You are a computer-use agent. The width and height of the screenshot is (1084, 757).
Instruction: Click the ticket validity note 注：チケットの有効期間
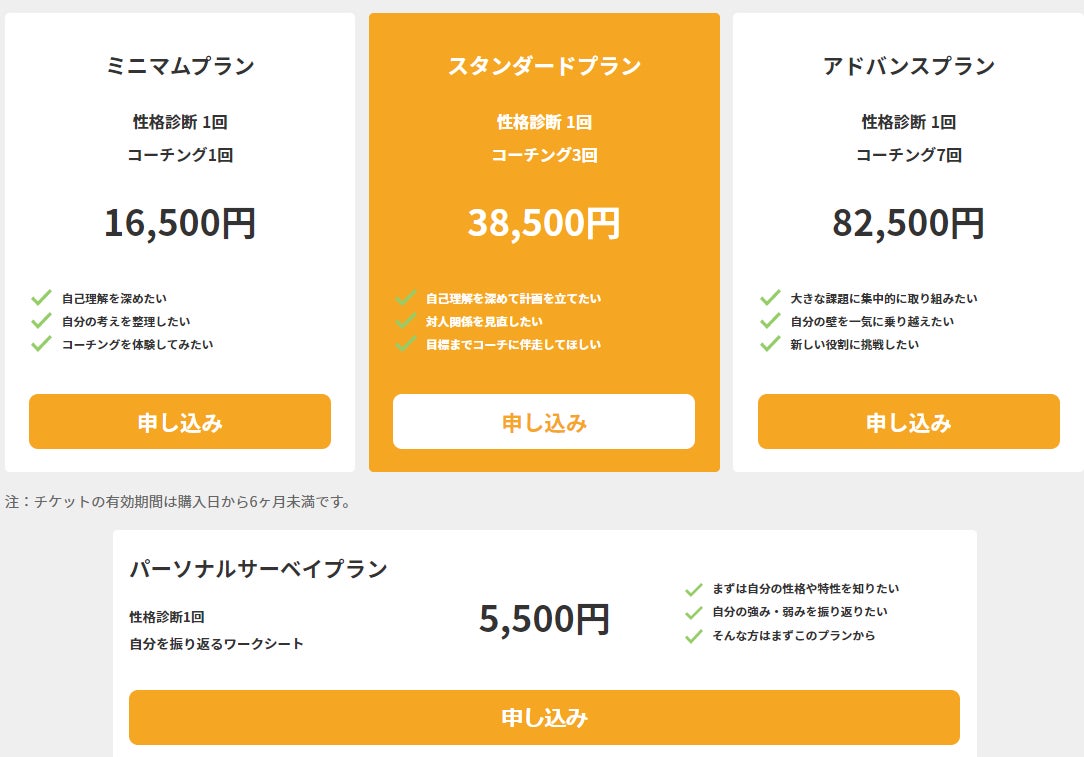point(179,502)
